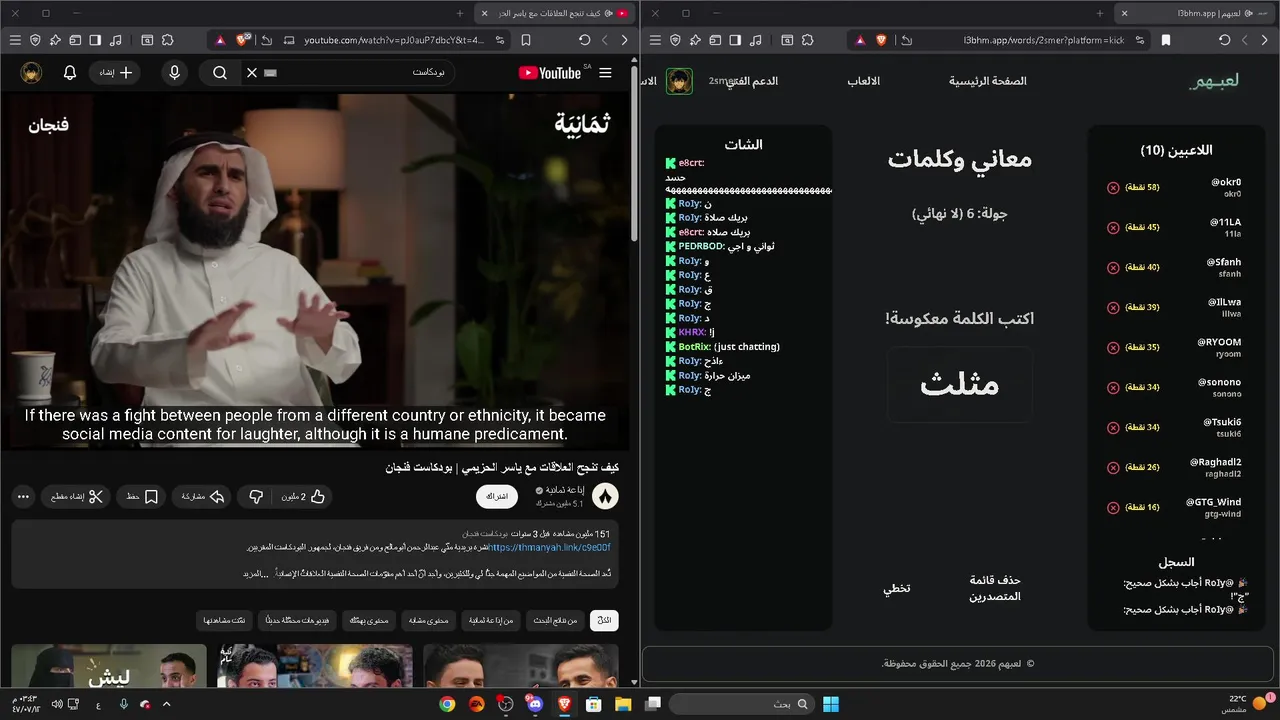Click the YouTube create (إنشاء) button

tap(115, 73)
